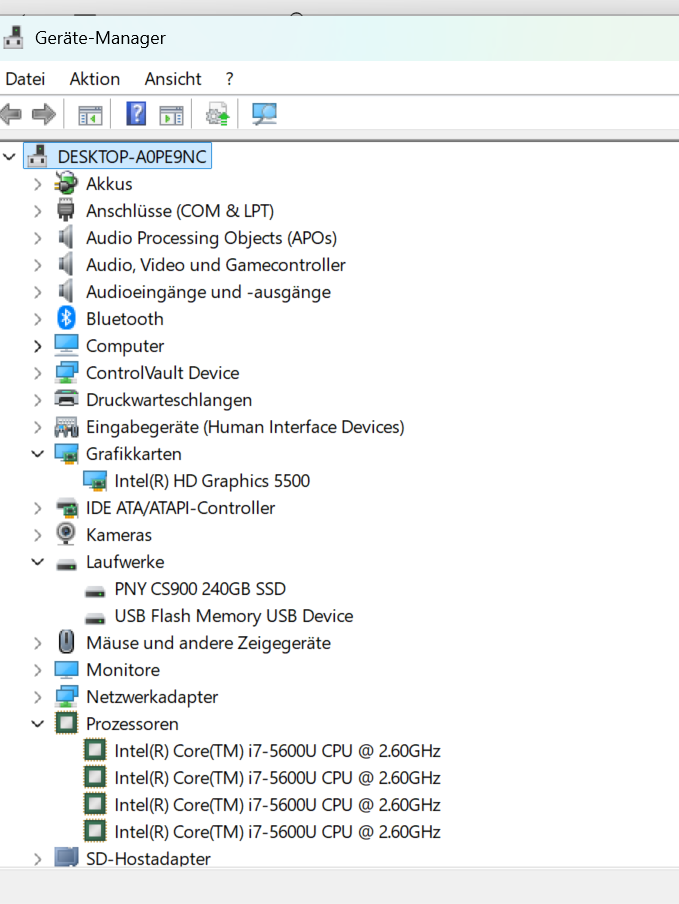The image size is (679, 904).
Task: Click the Back arrow toolbar icon
Action: coord(12,114)
